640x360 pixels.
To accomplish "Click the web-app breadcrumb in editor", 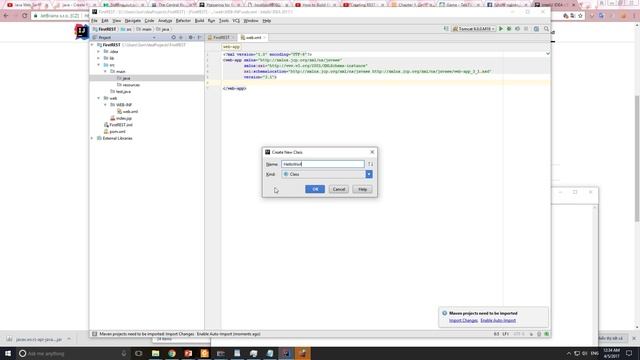I will click(231, 47).
